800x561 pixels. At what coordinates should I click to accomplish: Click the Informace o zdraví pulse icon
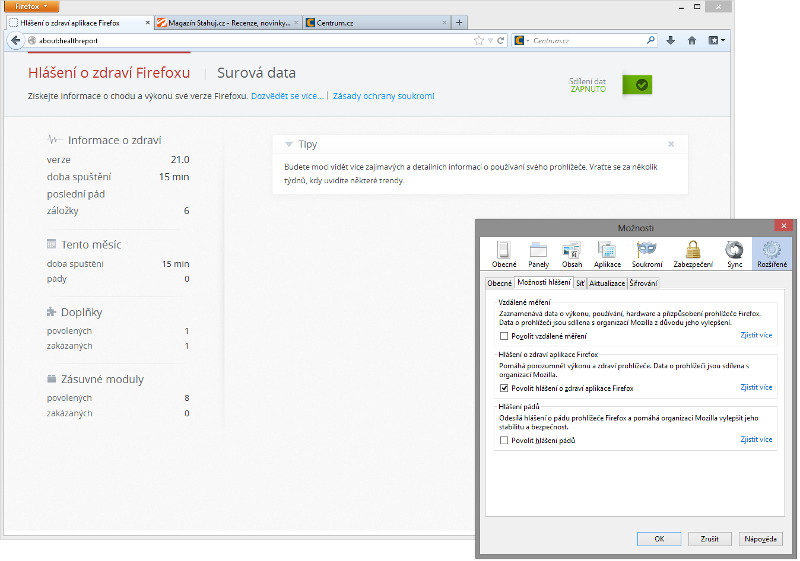coord(55,139)
